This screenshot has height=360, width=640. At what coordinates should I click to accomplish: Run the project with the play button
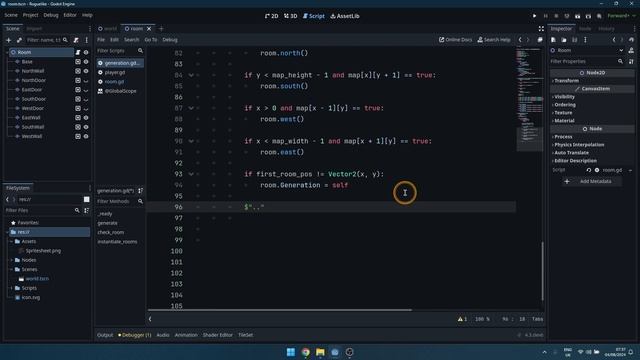click(534, 16)
